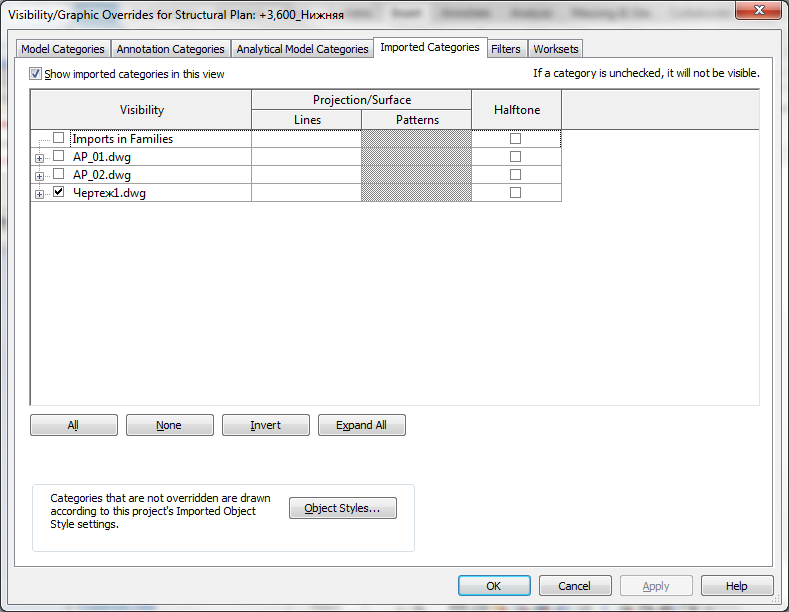Expand the AP_01.dwg tree node

pos(39,158)
